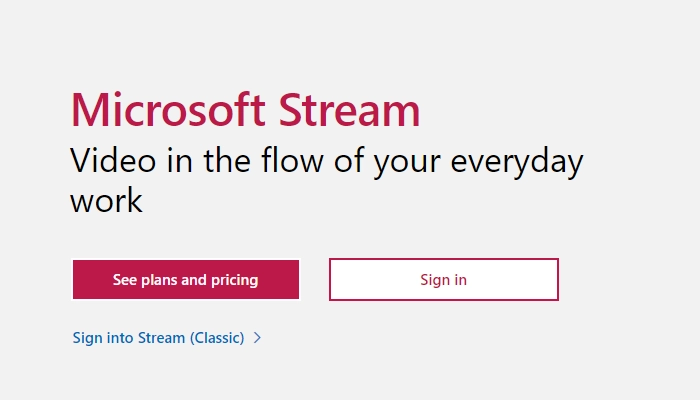The height and width of the screenshot is (400, 700).
Task: Click the Sign in button
Action: pyautogui.click(x=443, y=280)
